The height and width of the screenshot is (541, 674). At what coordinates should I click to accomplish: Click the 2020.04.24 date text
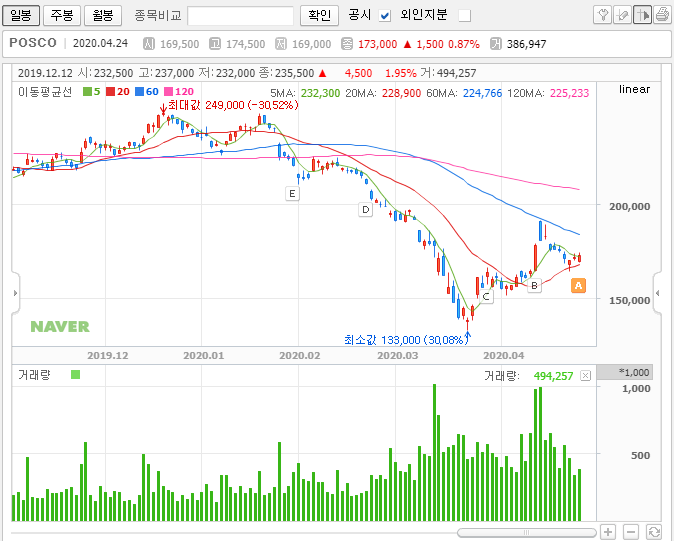[x=100, y=43]
